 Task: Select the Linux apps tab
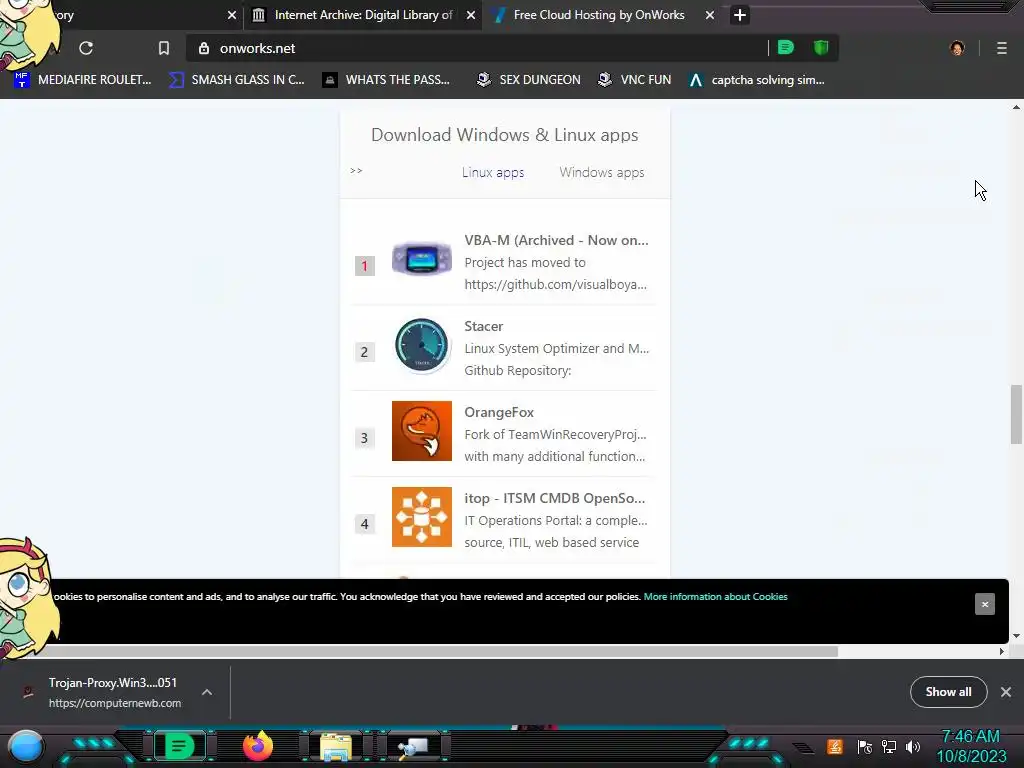493,172
